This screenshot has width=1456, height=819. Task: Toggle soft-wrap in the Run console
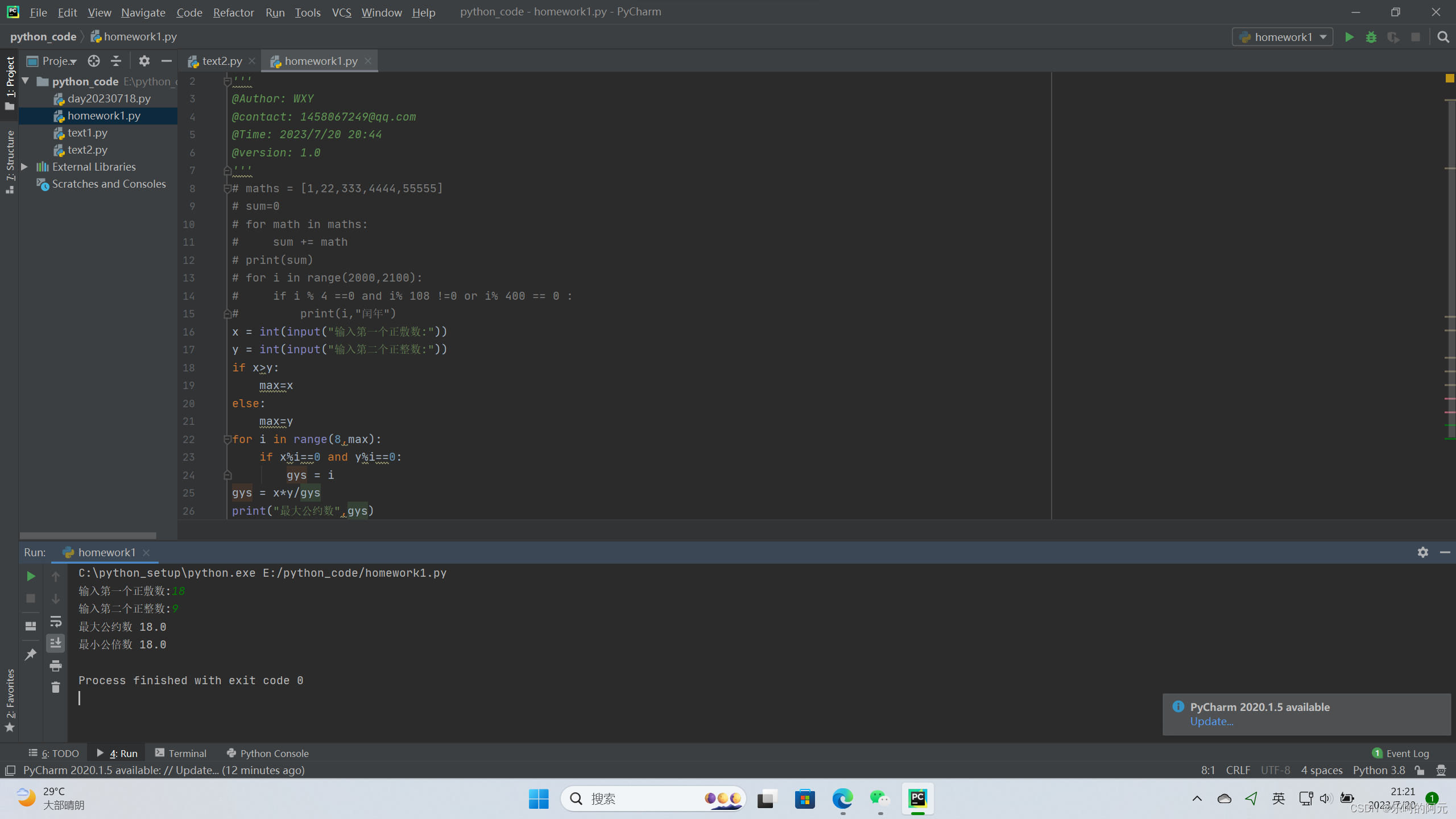[56, 621]
